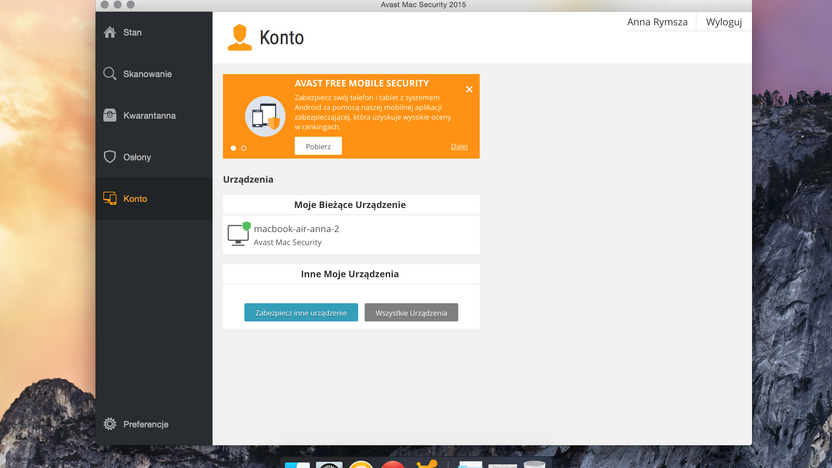Open the Anna Rymsza account name
This screenshot has width=832, height=468.
tap(657, 22)
